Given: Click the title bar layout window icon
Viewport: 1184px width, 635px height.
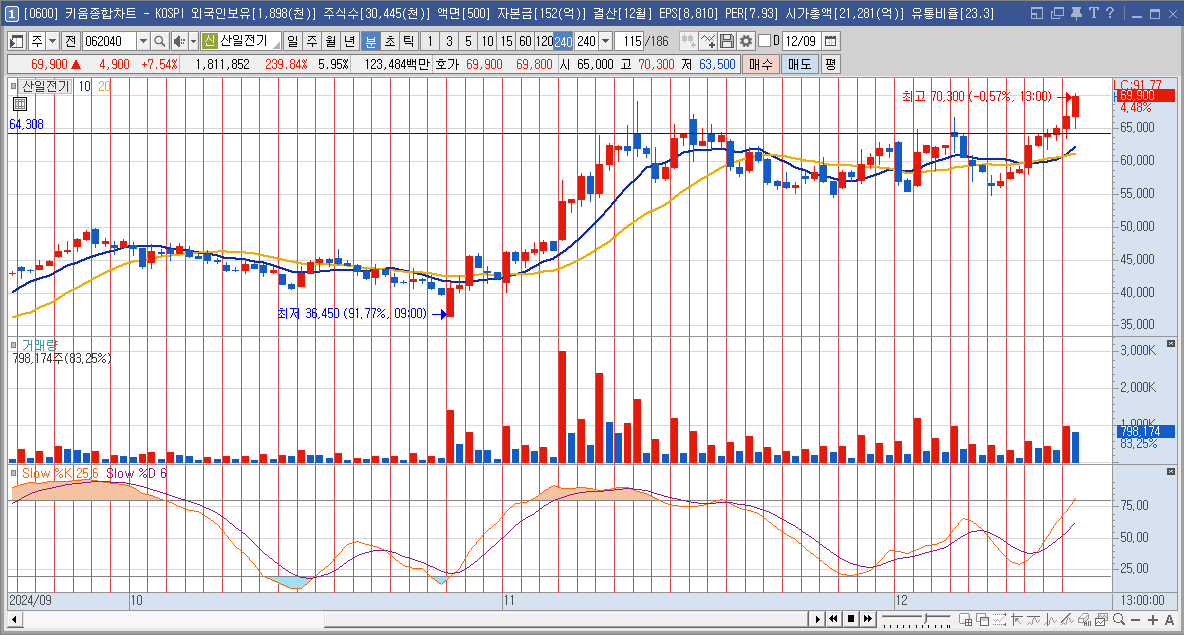Looking at the screenshot, I should (x=1037, y=13).
